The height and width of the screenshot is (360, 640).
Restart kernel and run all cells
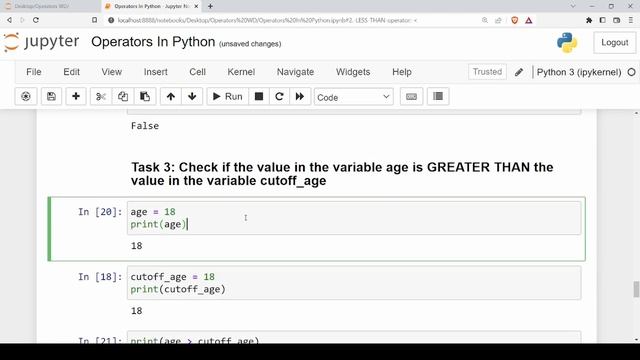tap(300, 96)
